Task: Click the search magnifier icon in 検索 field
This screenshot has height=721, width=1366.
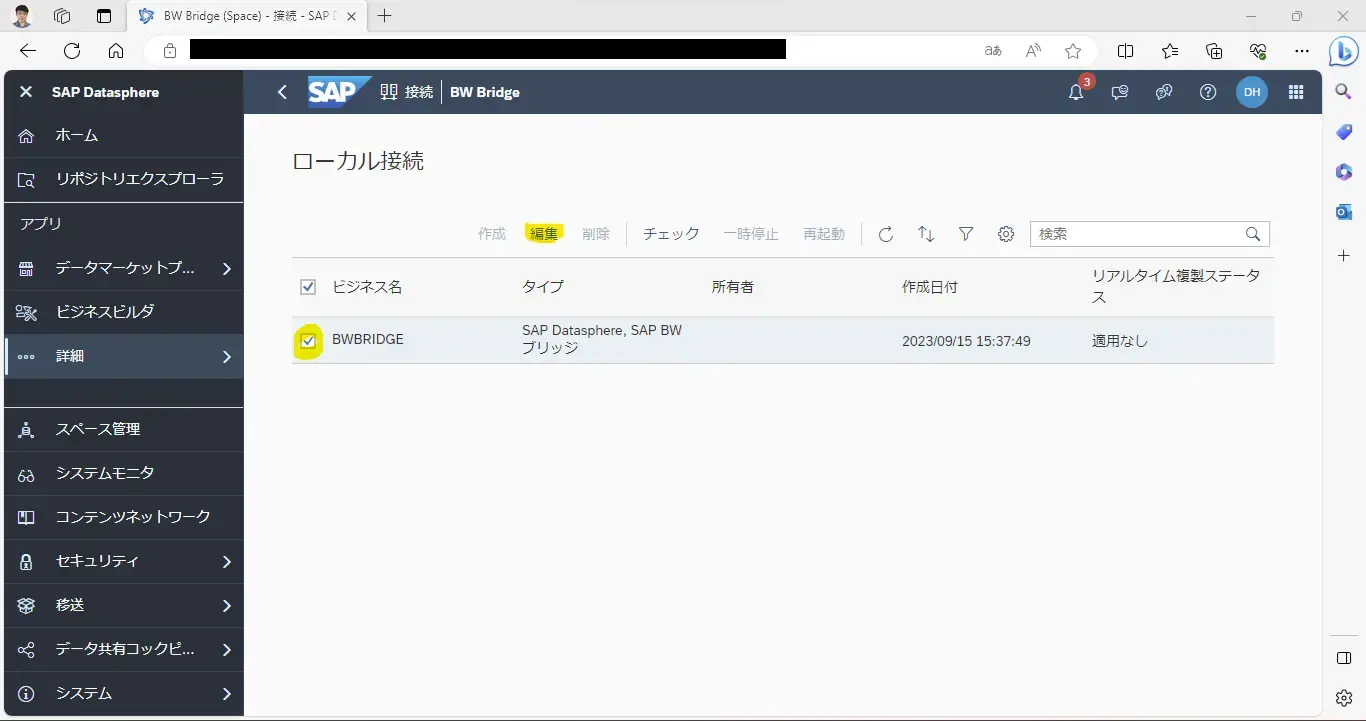Action: click(x=1253, y=234)
